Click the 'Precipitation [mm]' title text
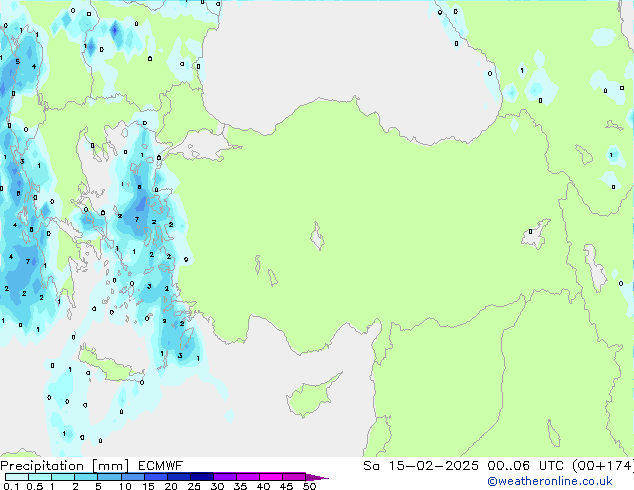 point(65,466)
